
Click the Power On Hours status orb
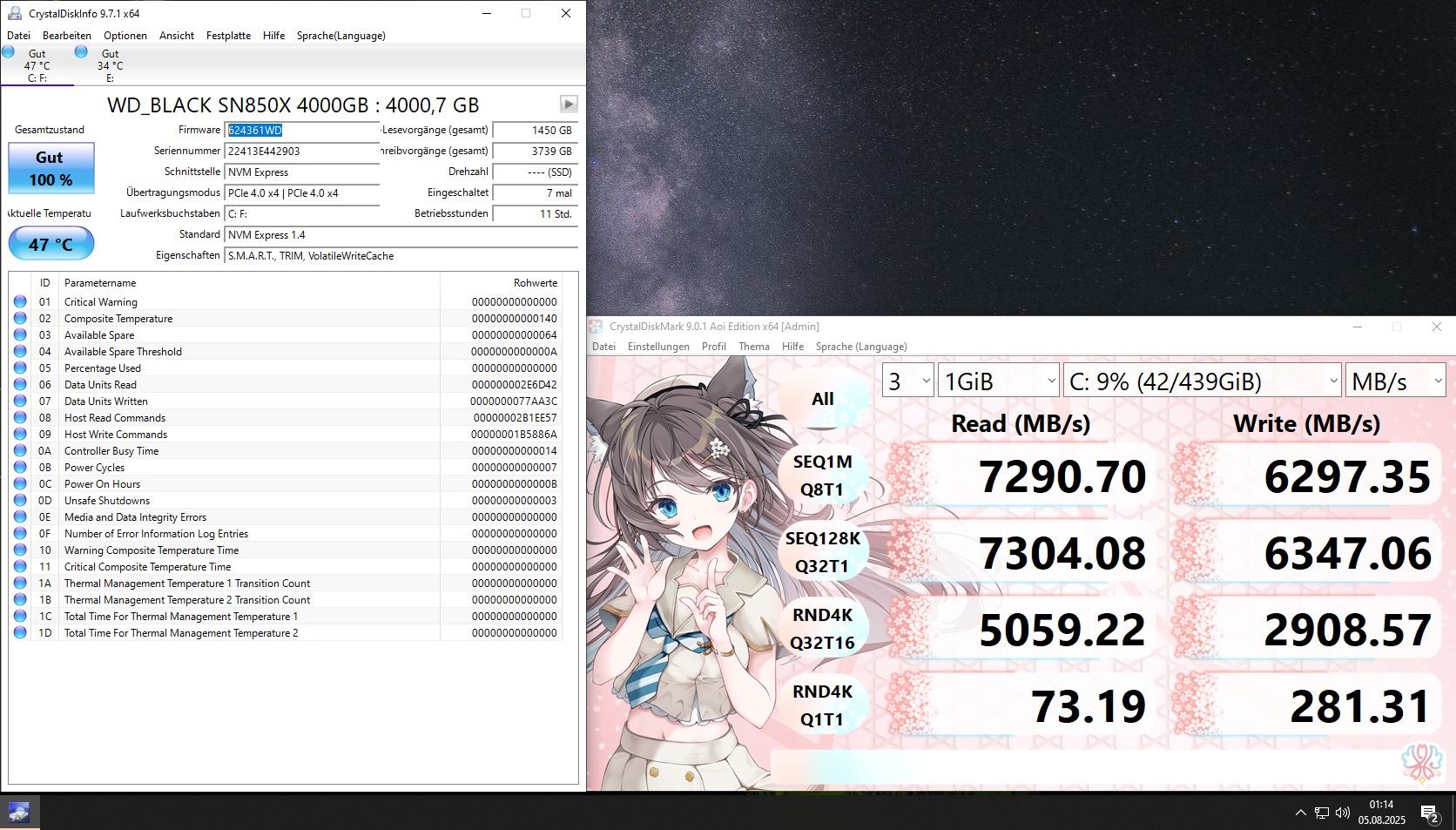(x=20, y=483)
